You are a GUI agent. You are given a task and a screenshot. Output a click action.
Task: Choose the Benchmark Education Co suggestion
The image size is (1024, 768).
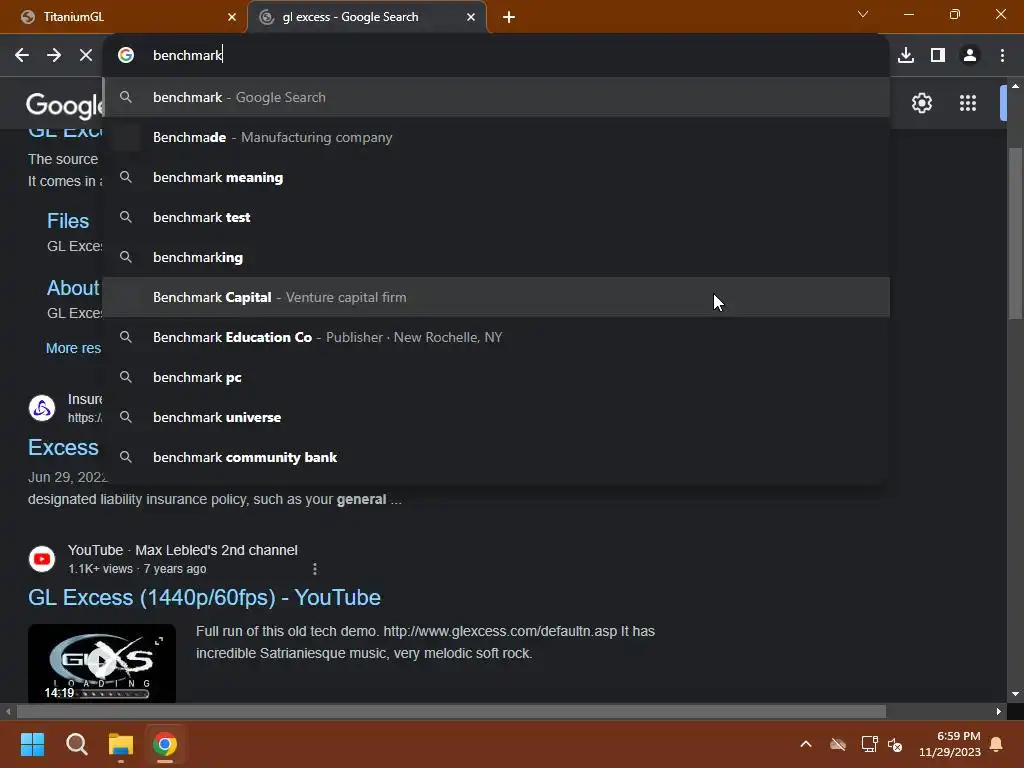tap(496, 337)
